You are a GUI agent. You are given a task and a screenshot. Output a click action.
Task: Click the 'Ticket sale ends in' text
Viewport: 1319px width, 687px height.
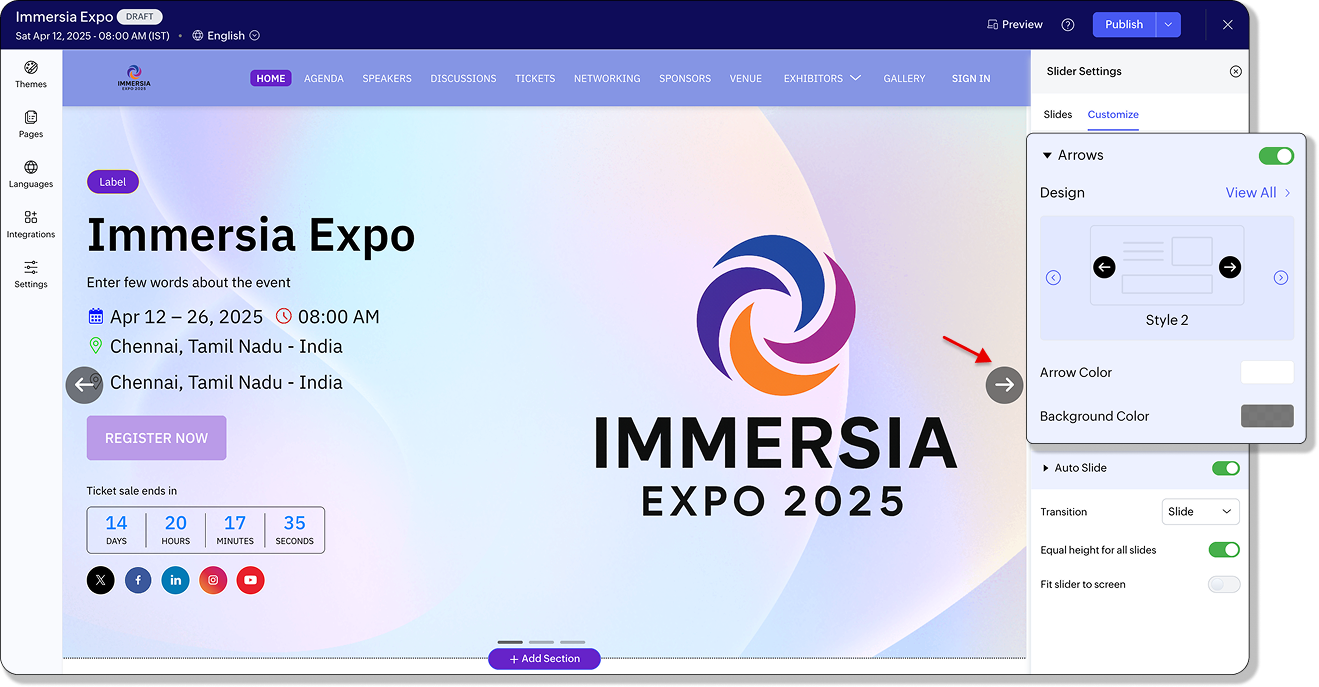(x=132, y=491)
